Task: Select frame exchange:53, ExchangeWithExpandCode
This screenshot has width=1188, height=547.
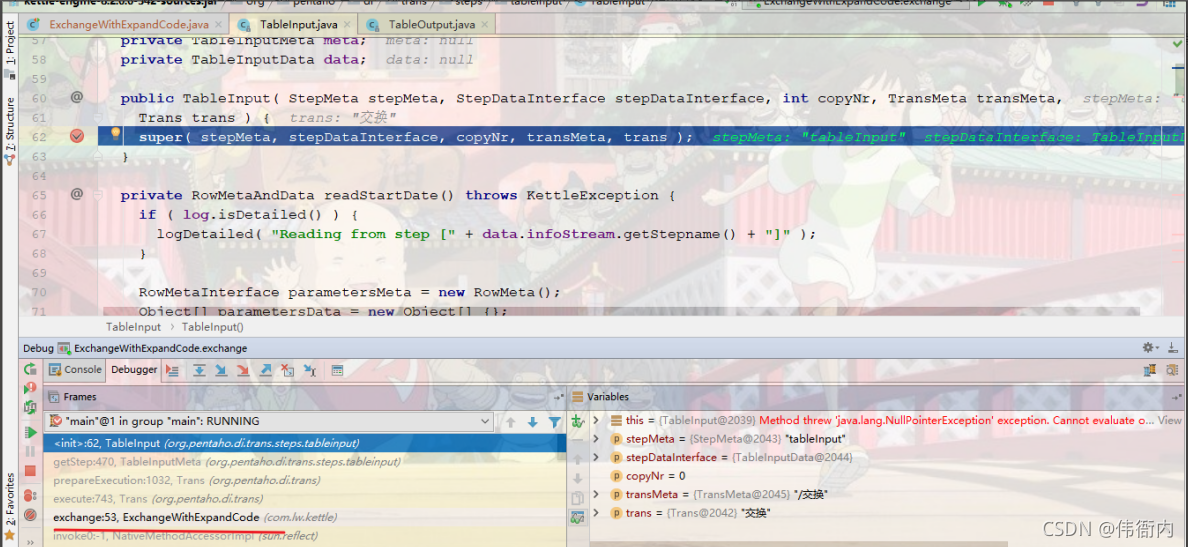Action: (305, 517)
